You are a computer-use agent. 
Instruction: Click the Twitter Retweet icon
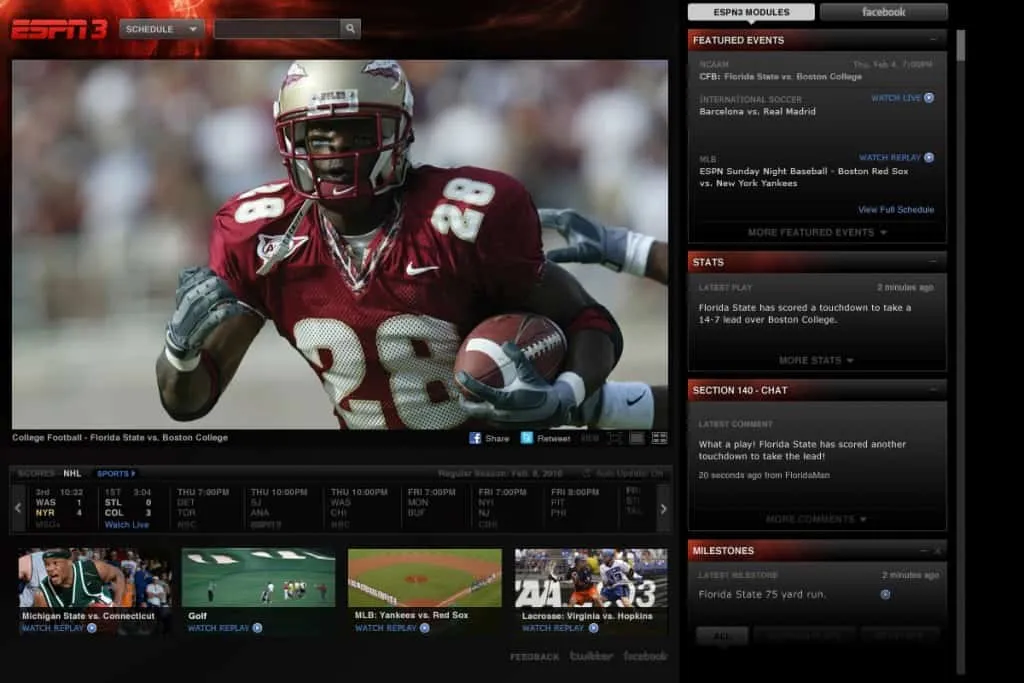pyautogui.click(x=526, y=438)
